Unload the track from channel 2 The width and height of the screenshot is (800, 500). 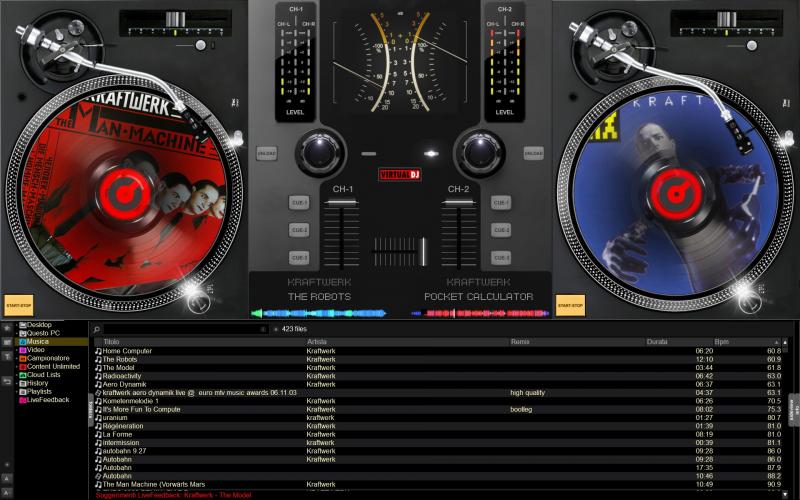tap(534, 153)
